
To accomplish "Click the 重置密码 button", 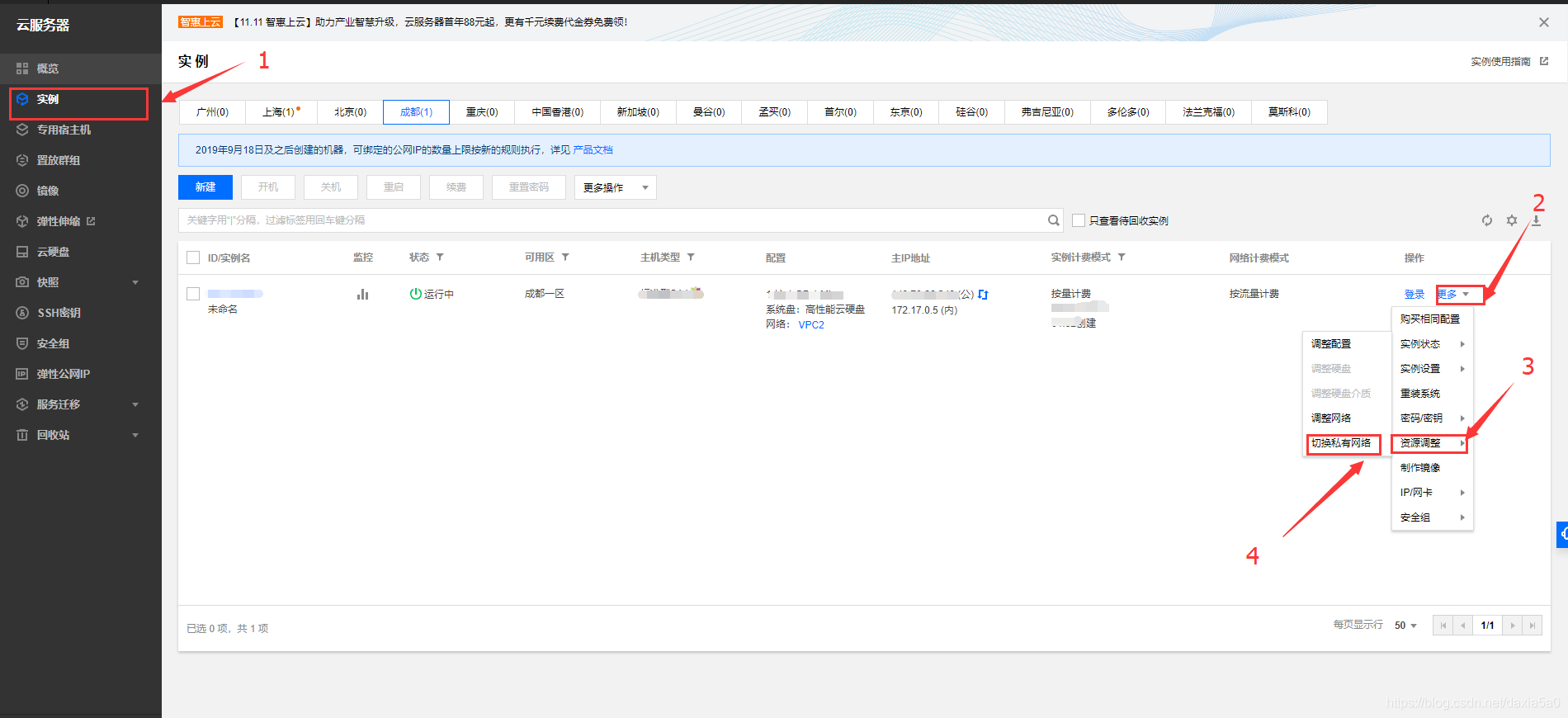I will [x=529, y=187].
